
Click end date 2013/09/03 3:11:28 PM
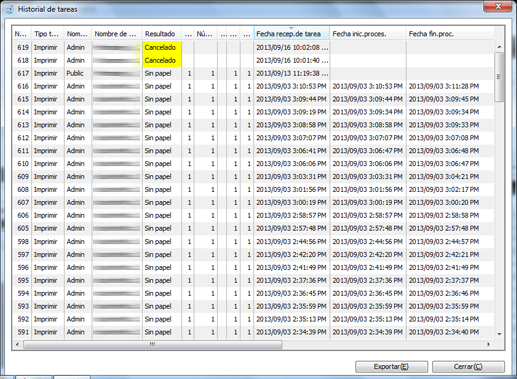(x=444, y=86)
